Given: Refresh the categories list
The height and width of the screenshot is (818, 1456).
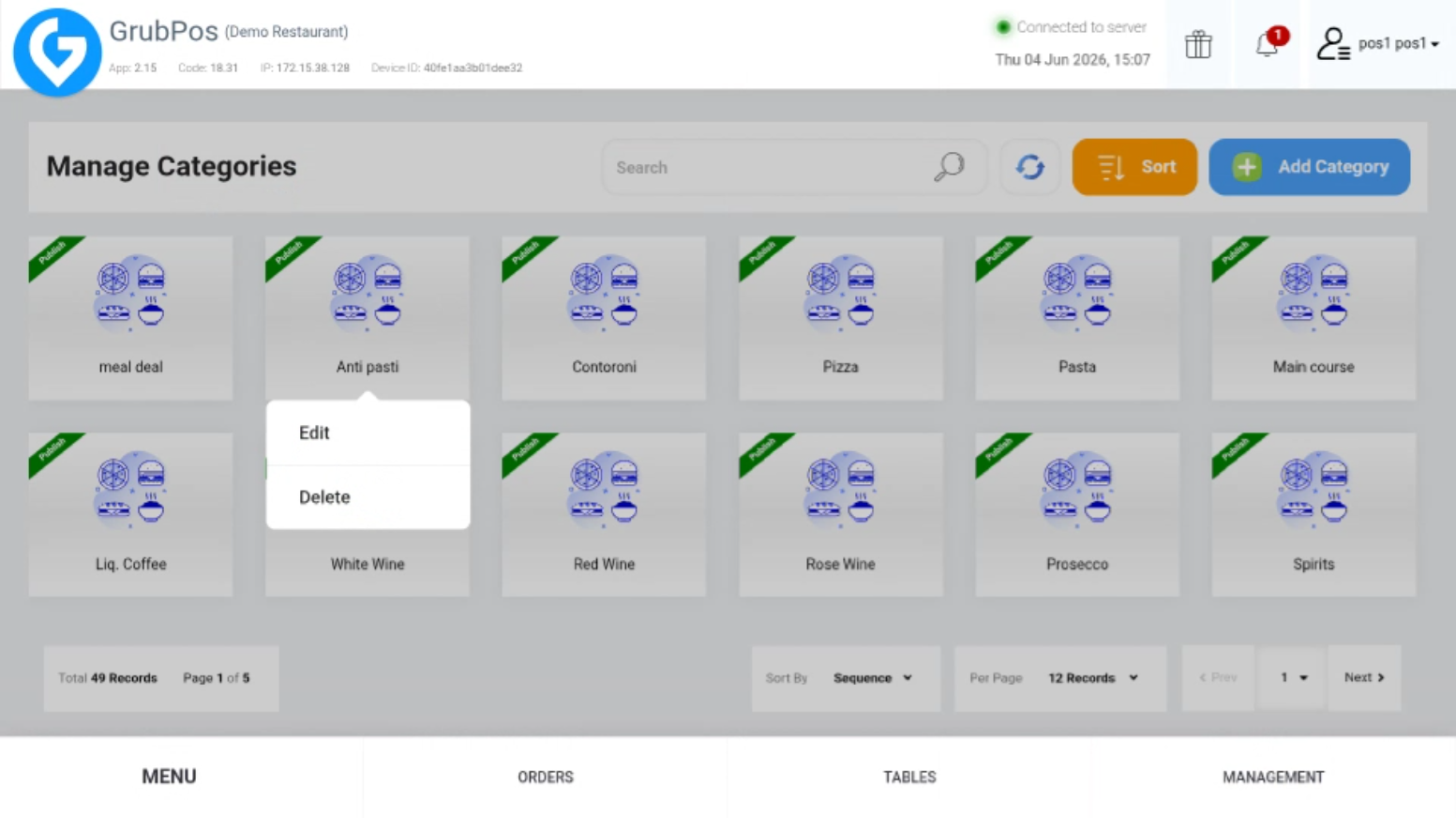Looking at the screenshot, I should (x=1029, y=167).
